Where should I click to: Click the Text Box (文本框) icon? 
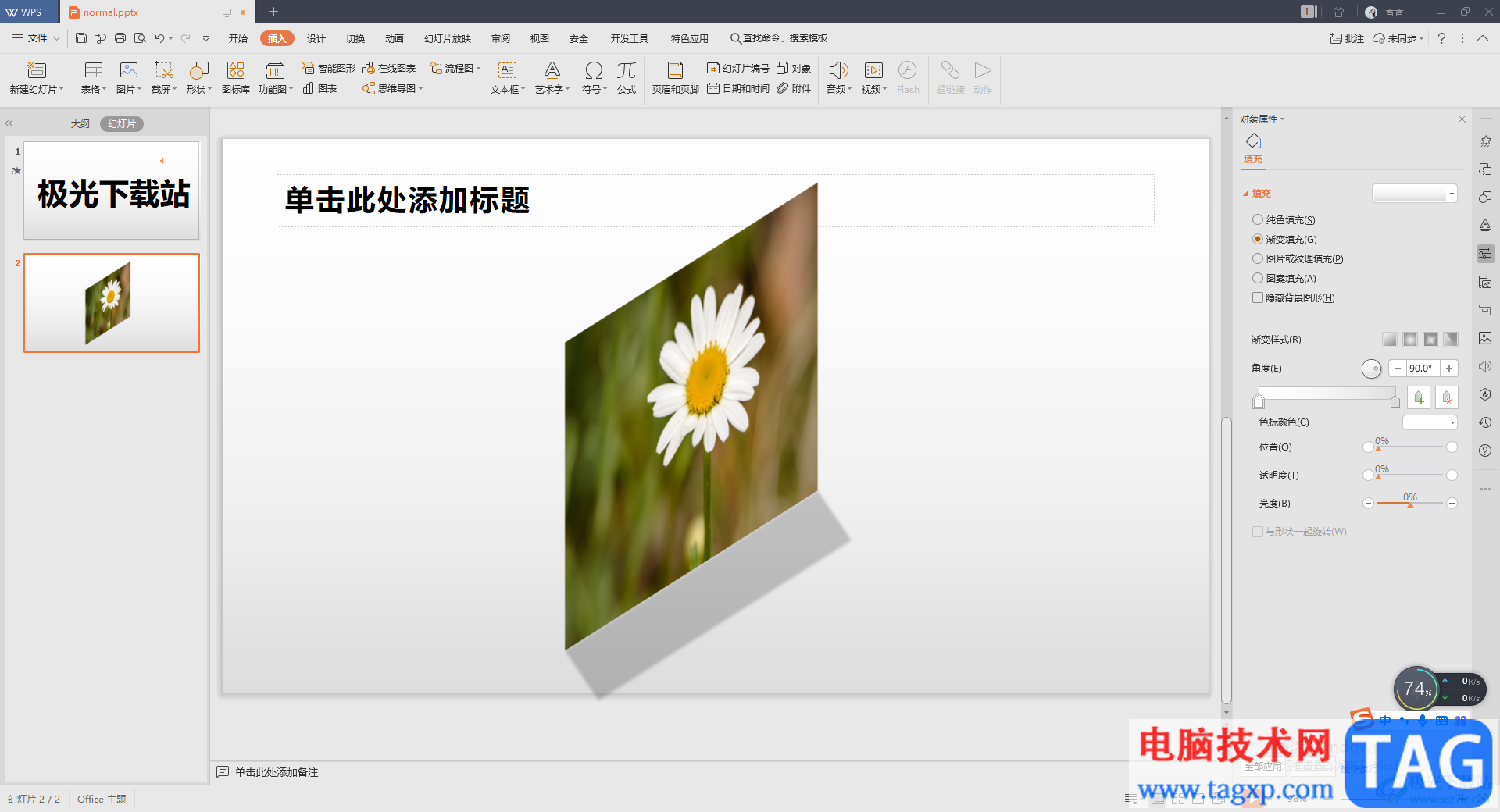coord(507,71)
